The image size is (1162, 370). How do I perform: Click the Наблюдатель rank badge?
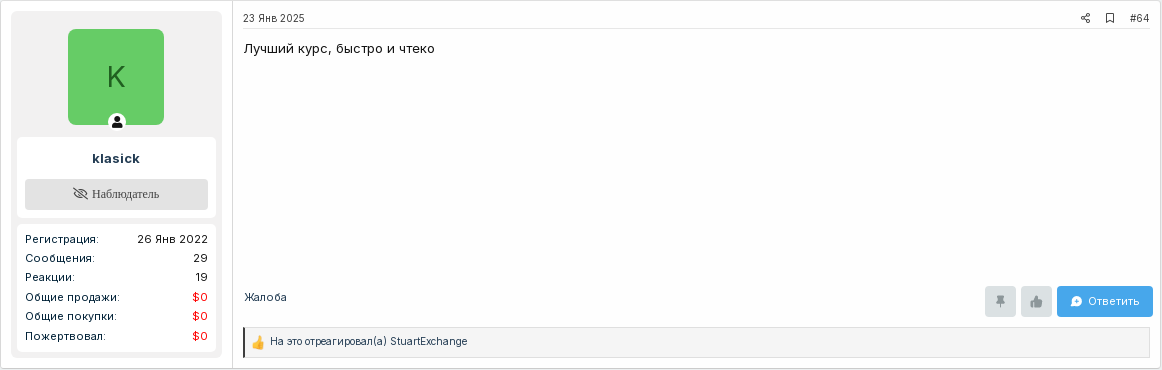click(x=116, y=194)
